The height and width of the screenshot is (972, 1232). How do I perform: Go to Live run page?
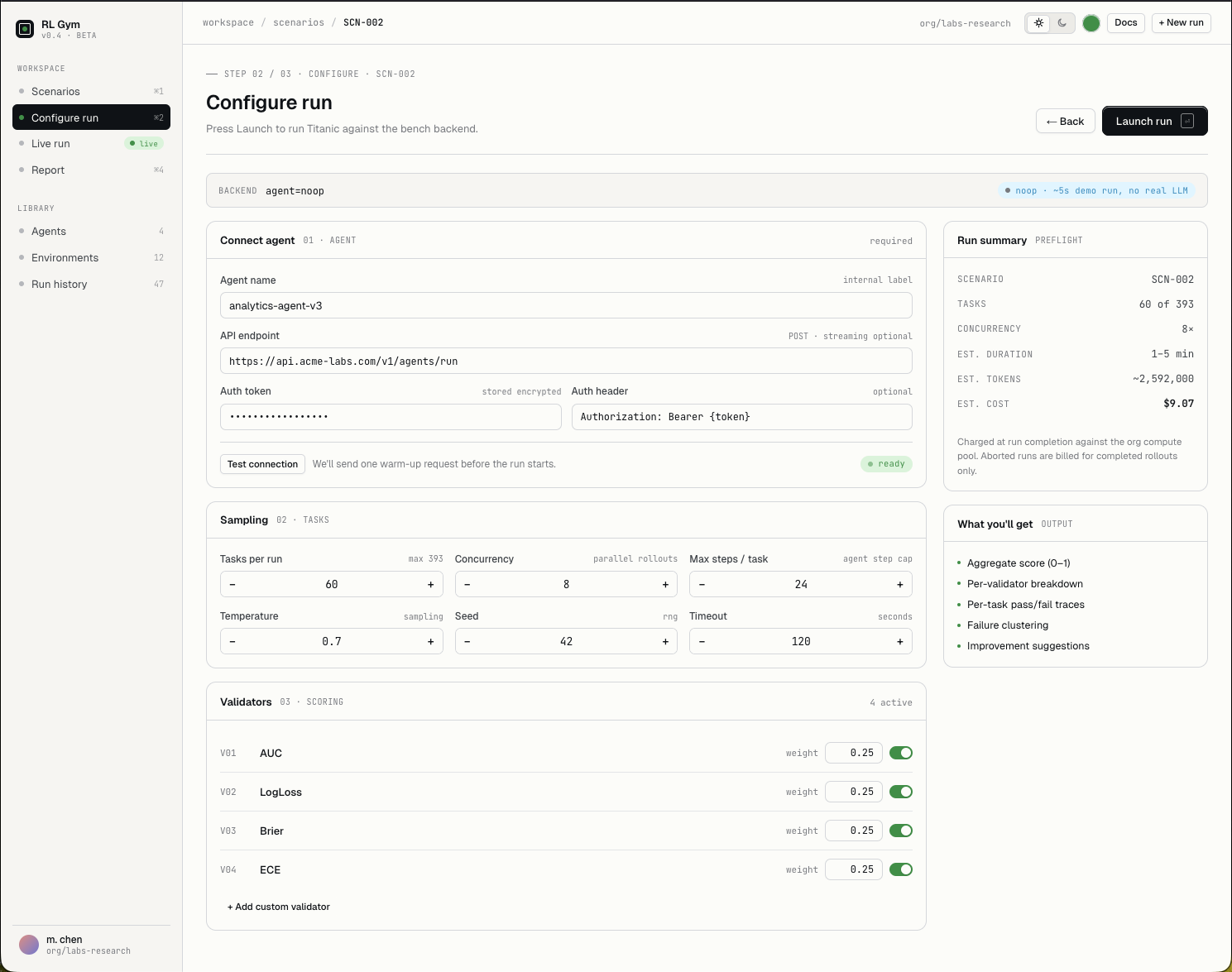(91, 143)
